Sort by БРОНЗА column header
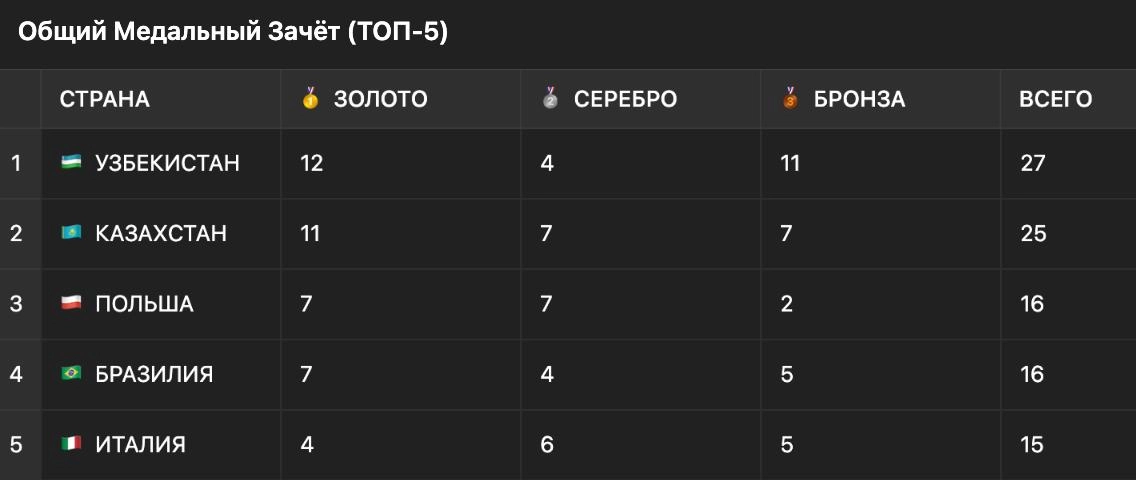This screenshot has height=480, width=1136. (x=859, y=99)
